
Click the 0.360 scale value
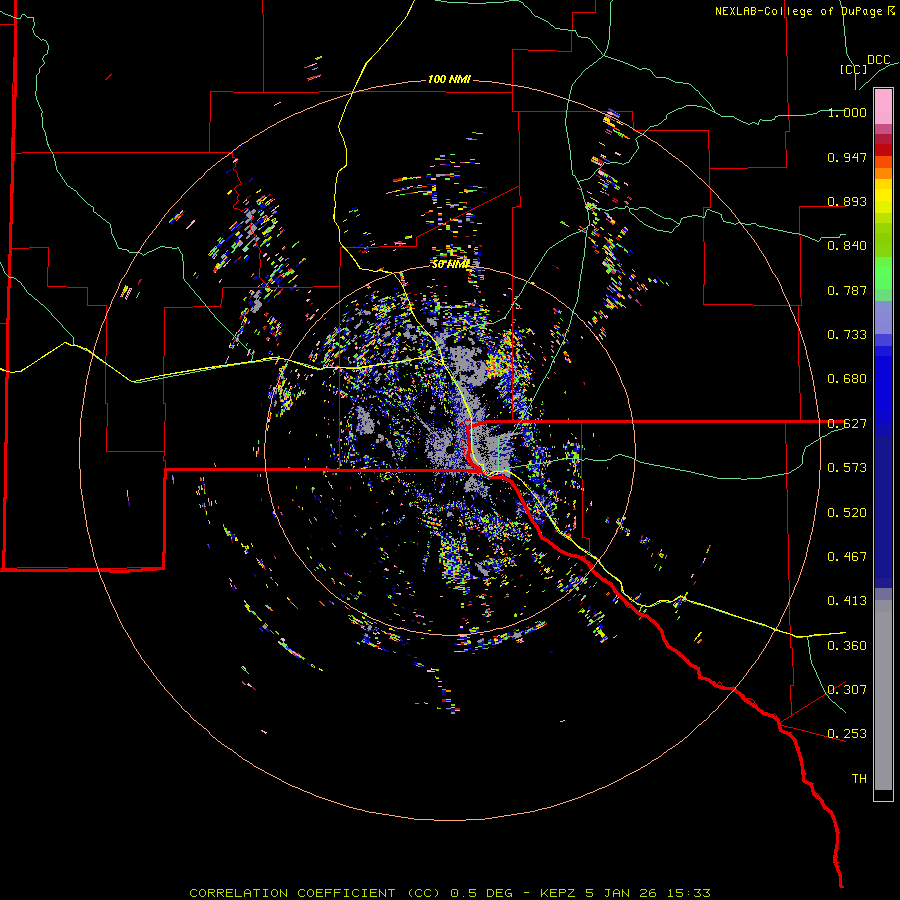[x=847, y=646]
